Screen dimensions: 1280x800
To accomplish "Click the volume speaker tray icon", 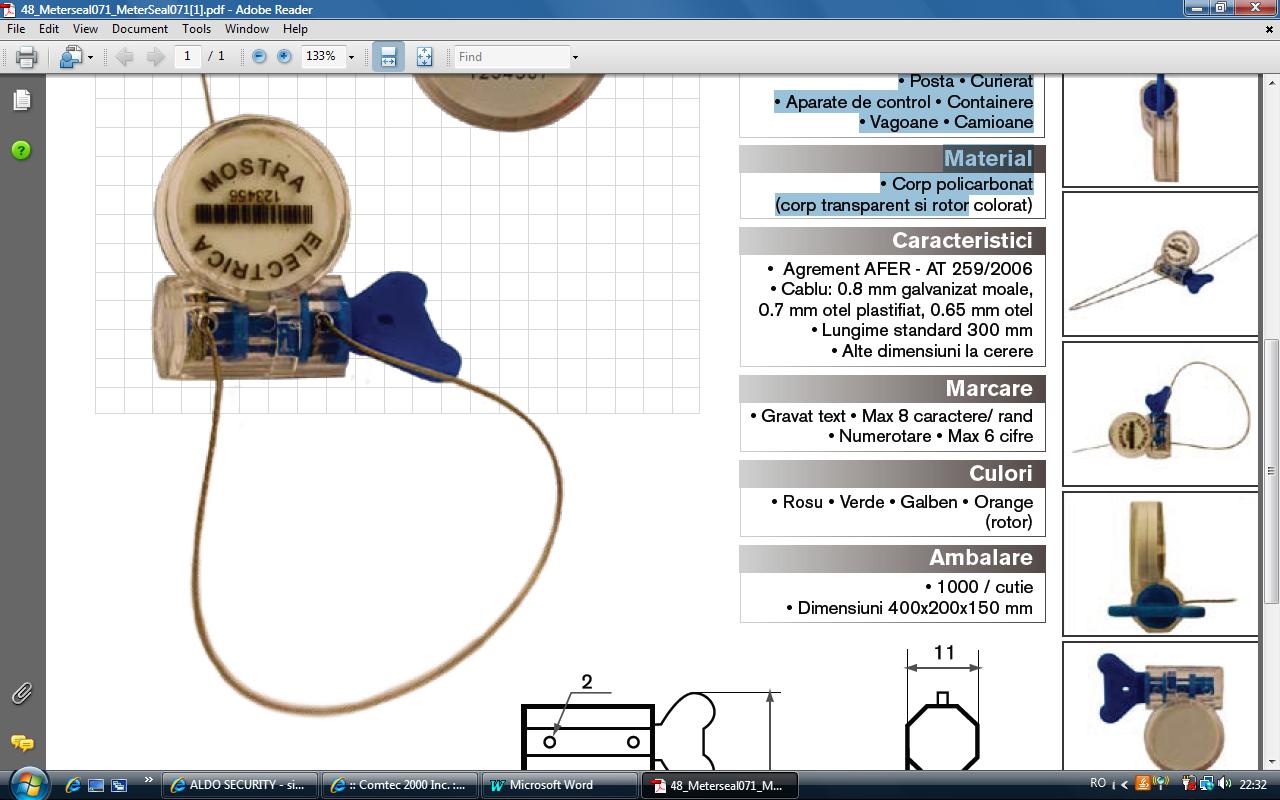I will [x=1225, y=784].
